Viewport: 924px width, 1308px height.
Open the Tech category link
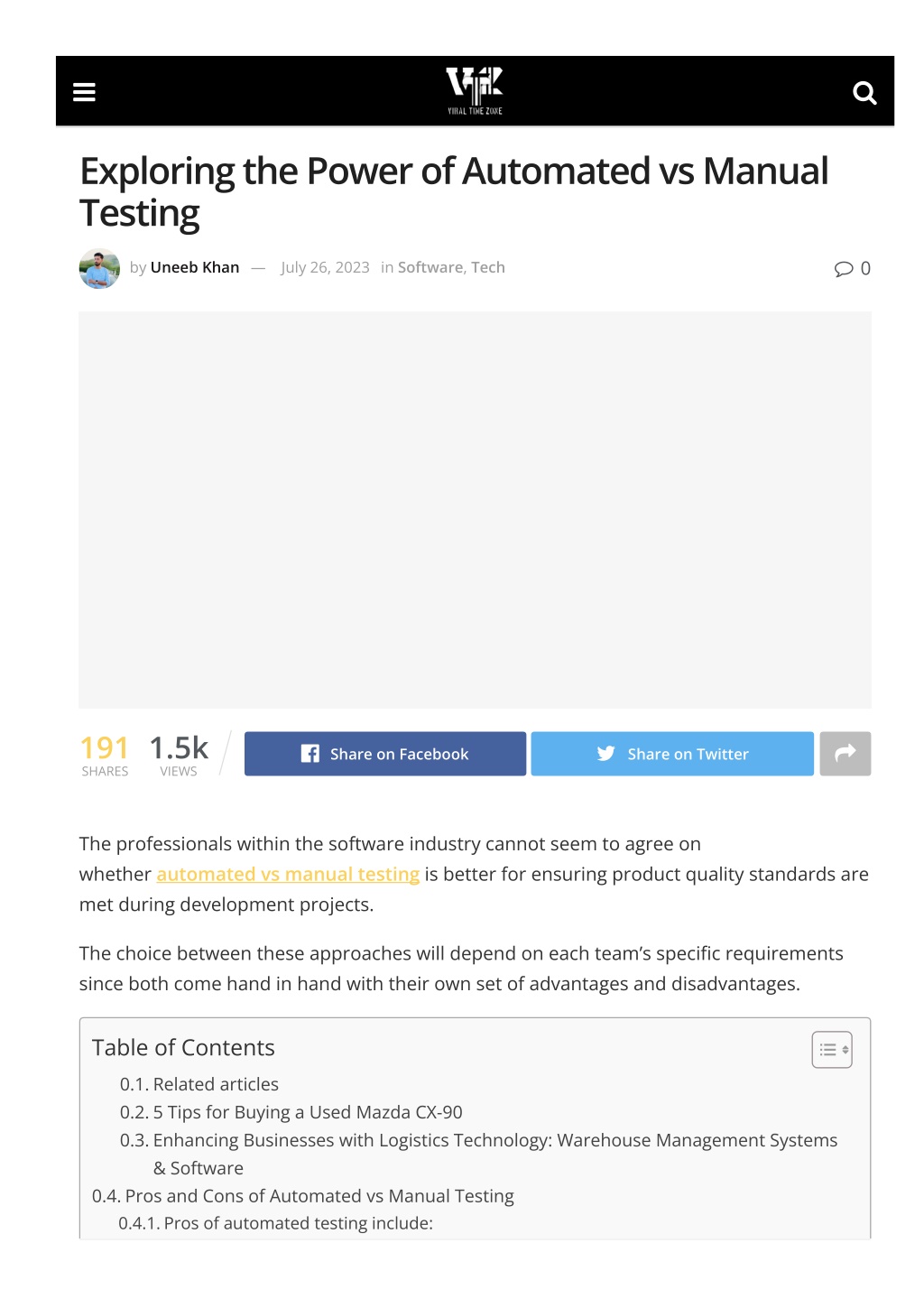(x=488, y=267)
